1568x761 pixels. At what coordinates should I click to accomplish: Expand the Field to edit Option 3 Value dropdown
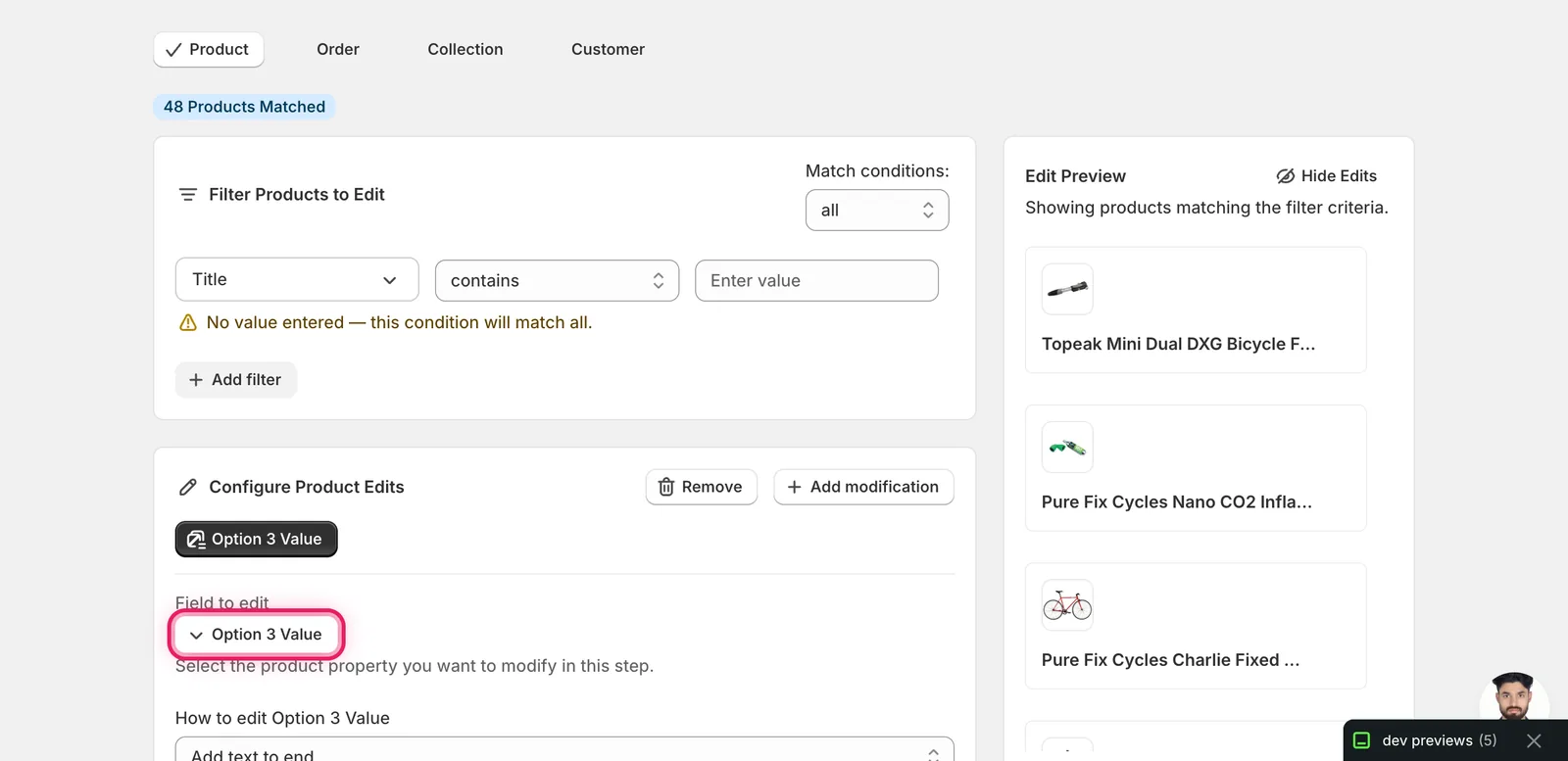(257, 635)
